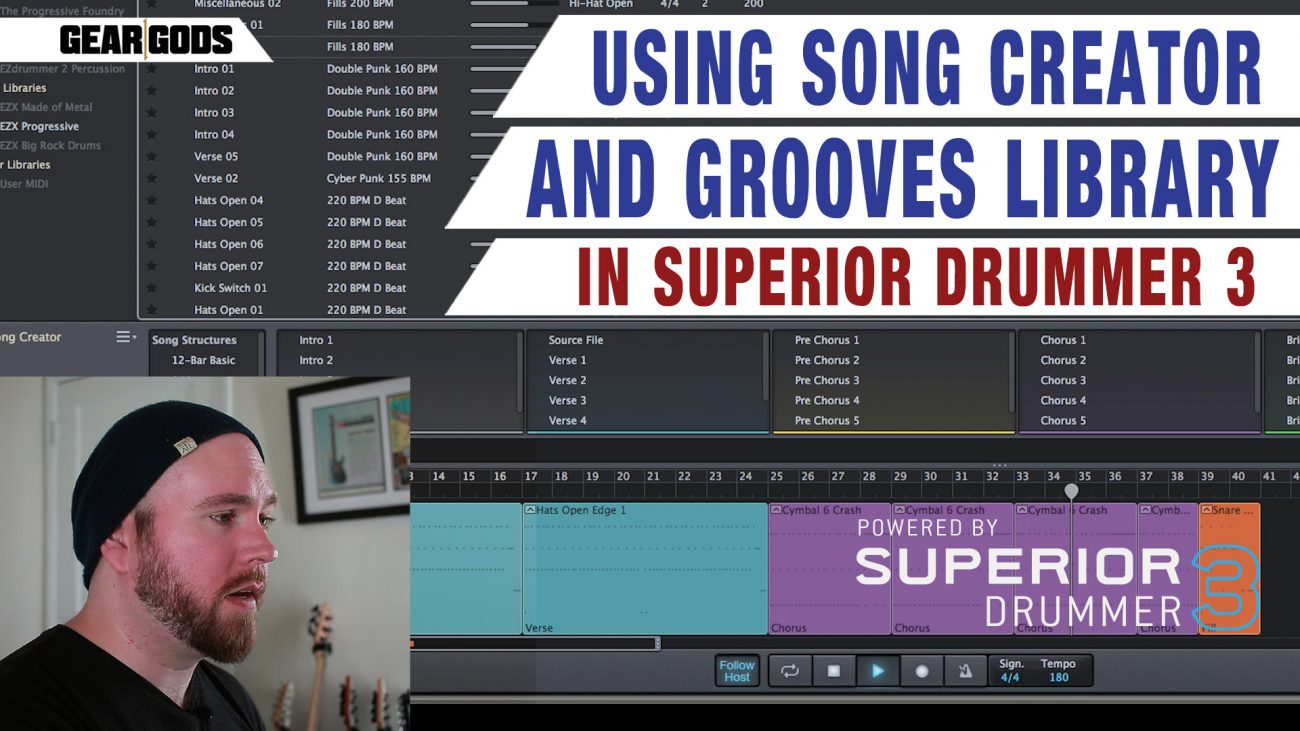
Task: Click the Sign. 4/4 time signature field
Action: [x=1011, y=671]
